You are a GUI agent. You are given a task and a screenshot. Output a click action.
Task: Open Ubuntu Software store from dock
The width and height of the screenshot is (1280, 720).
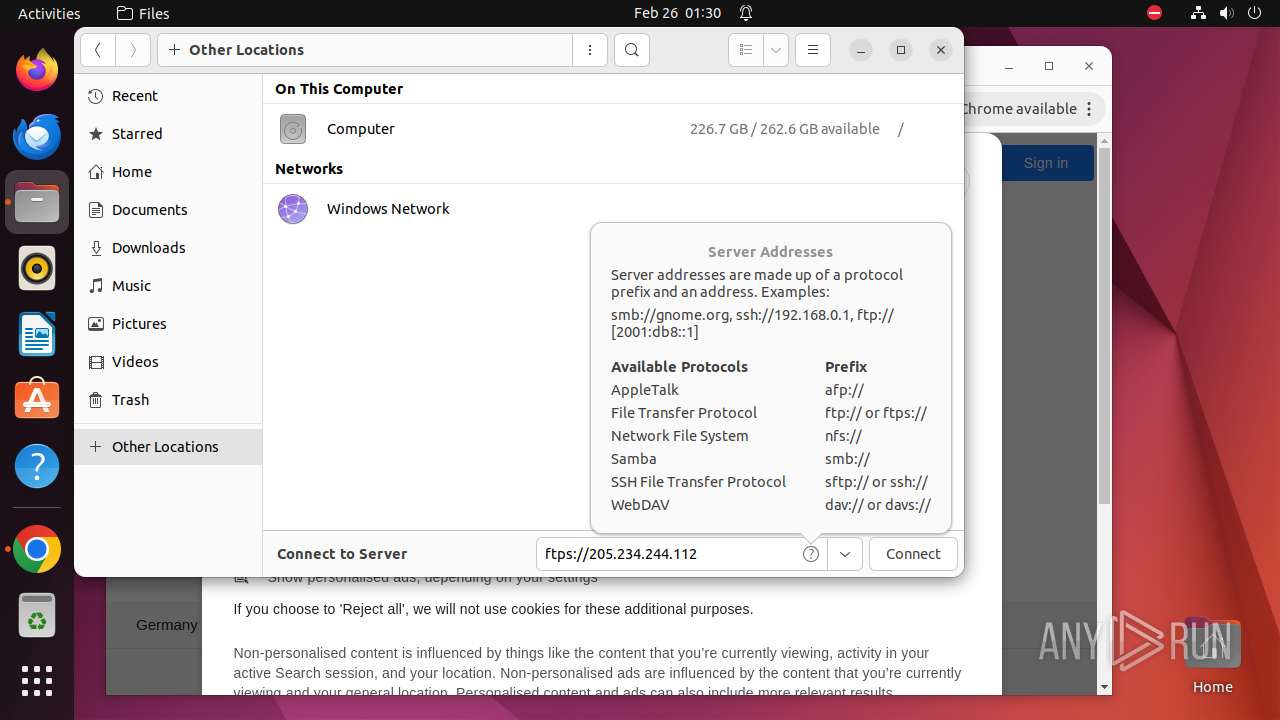point(37,400)
